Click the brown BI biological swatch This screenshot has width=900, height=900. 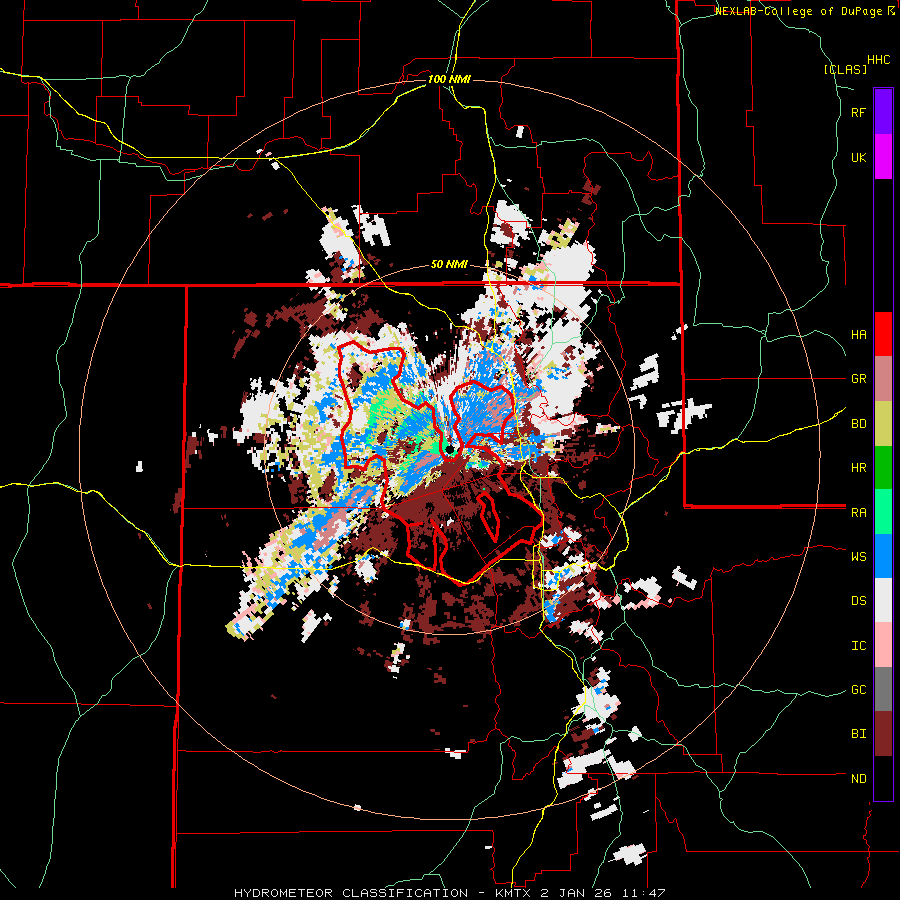(883, 734)
